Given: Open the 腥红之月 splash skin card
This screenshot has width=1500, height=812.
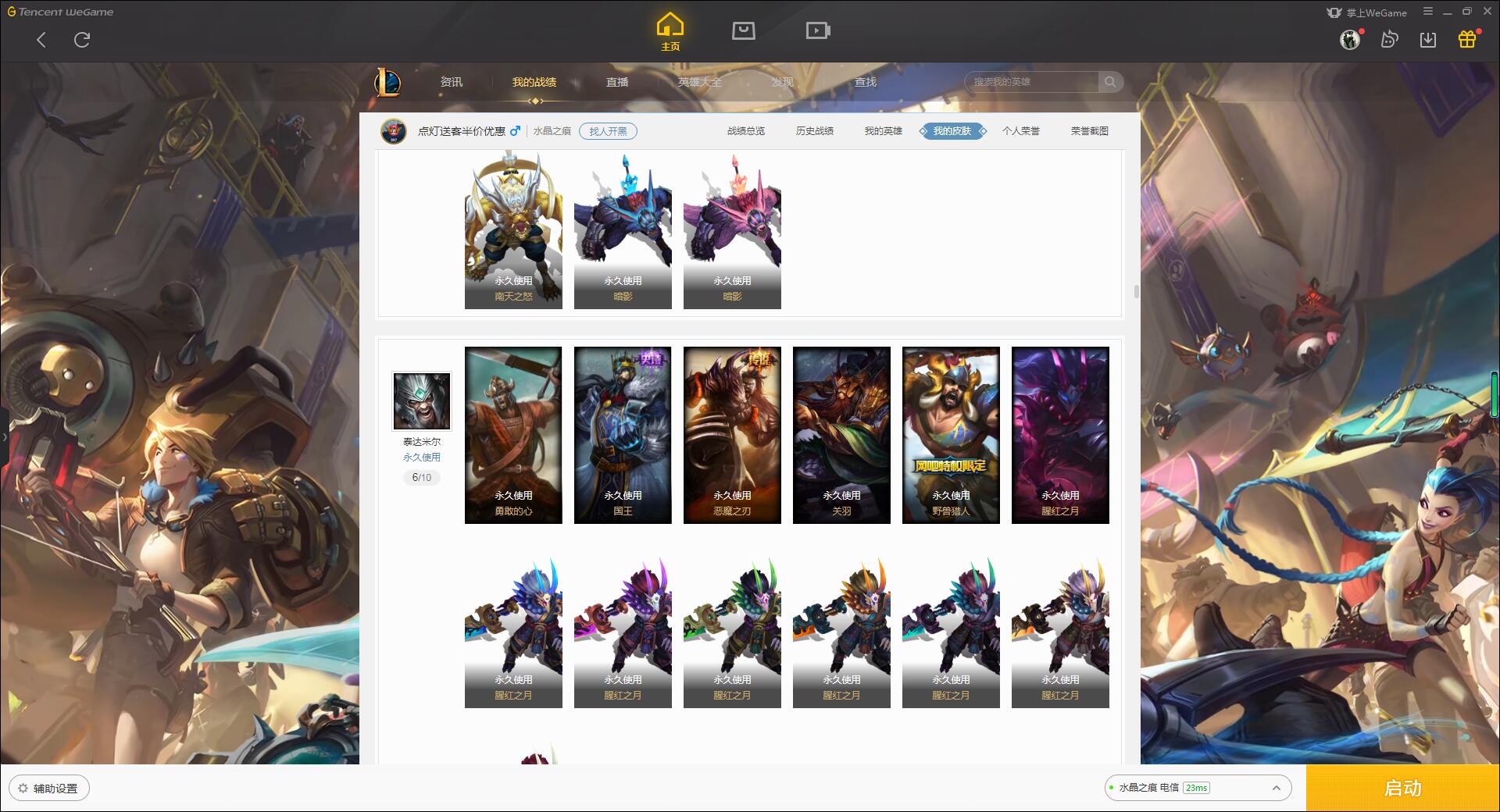Looking at the screenshot, I should click(1060, 435).
